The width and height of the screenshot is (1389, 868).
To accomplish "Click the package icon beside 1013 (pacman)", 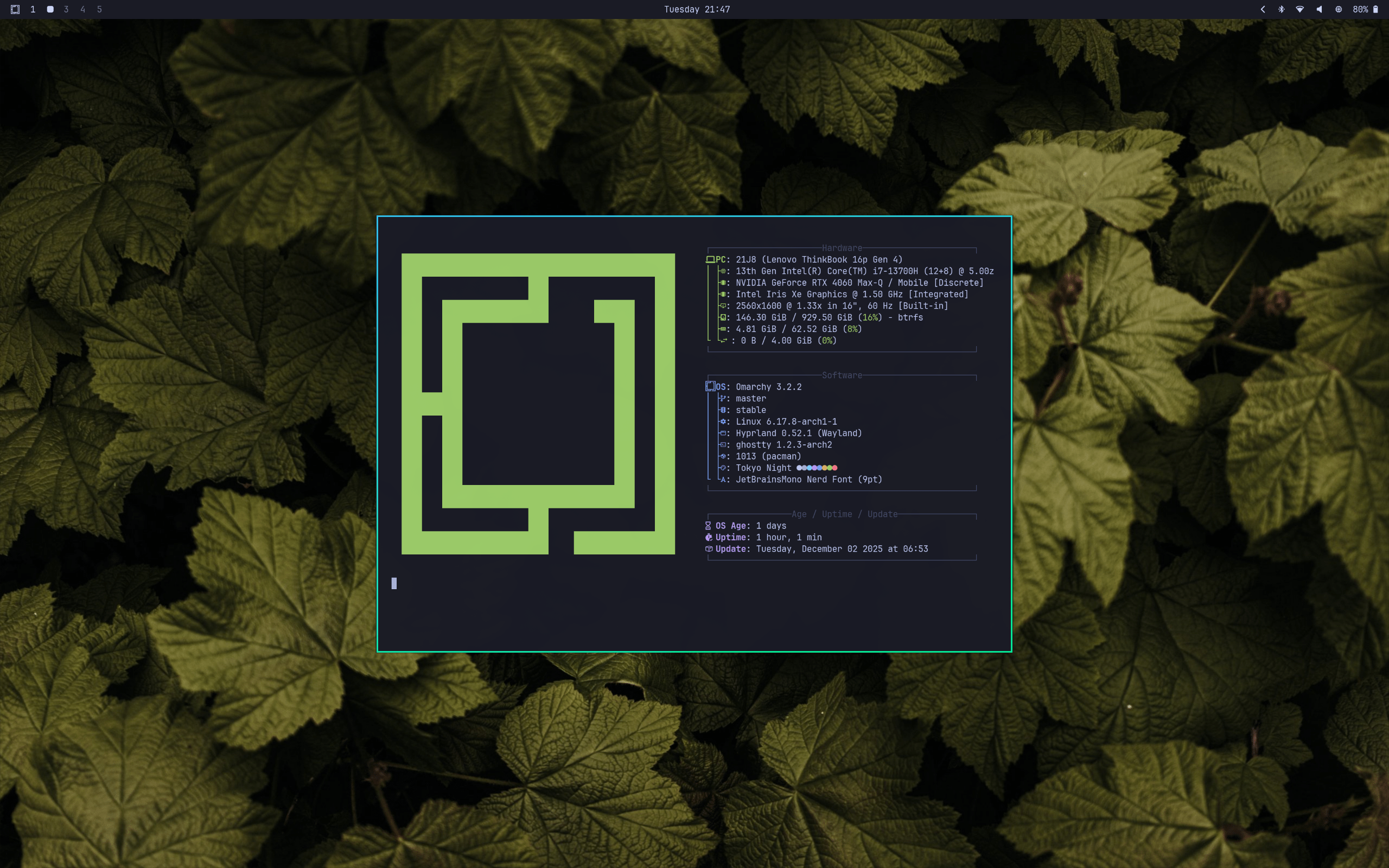I will [x=723, y=456].
